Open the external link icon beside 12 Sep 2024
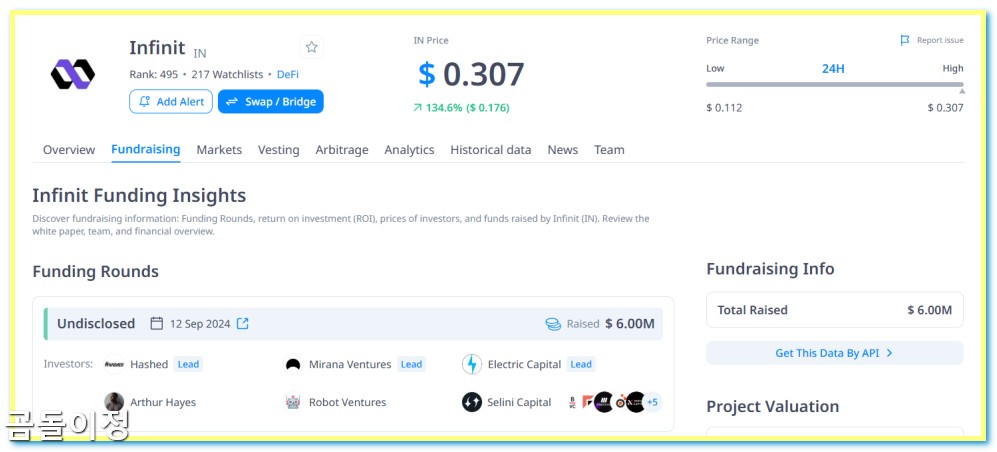Screen dimensions: 997x452 [242, 324]
